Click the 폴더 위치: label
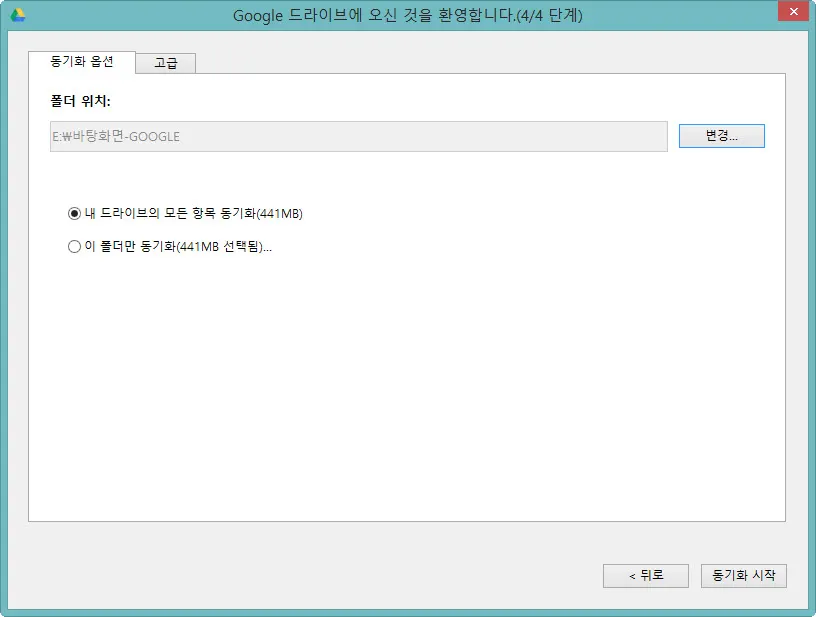 [x=80, y=101]
